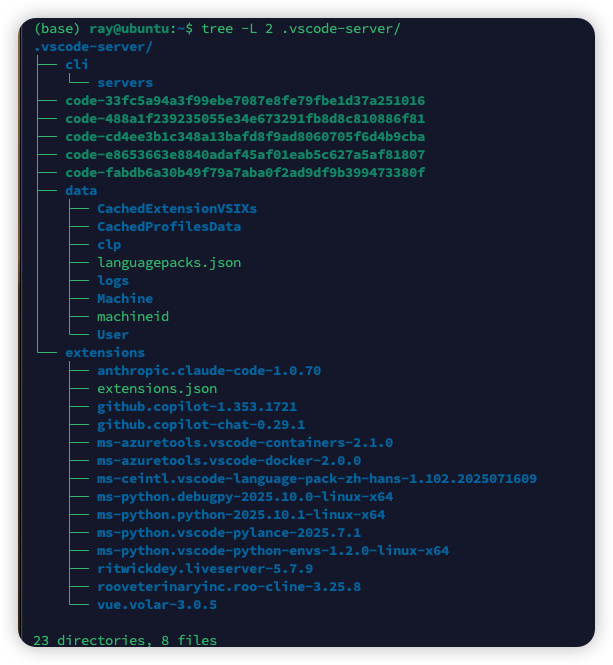Click the tree command text in the prompt
613x665 pixels.
tap(300, 29)
